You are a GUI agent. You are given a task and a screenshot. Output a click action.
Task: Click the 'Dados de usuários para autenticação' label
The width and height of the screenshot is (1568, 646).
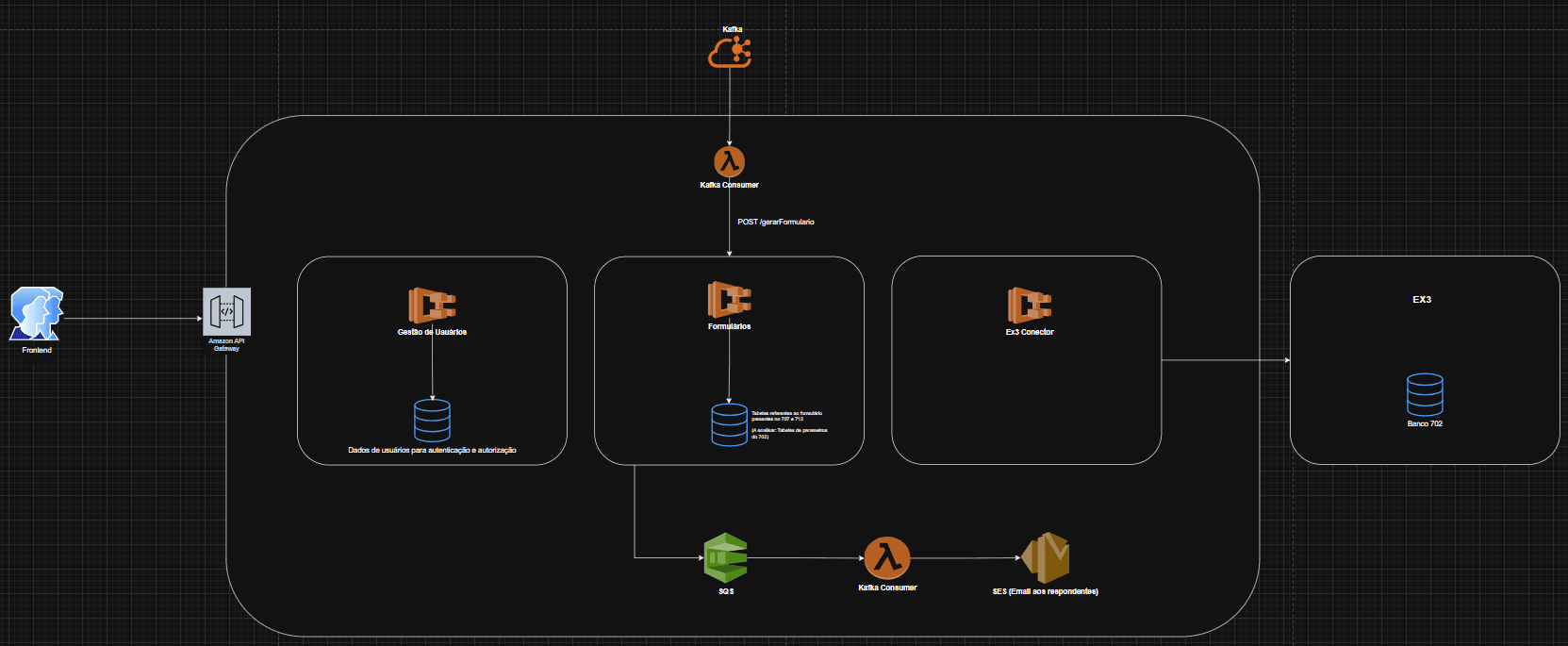pos(432,451)
